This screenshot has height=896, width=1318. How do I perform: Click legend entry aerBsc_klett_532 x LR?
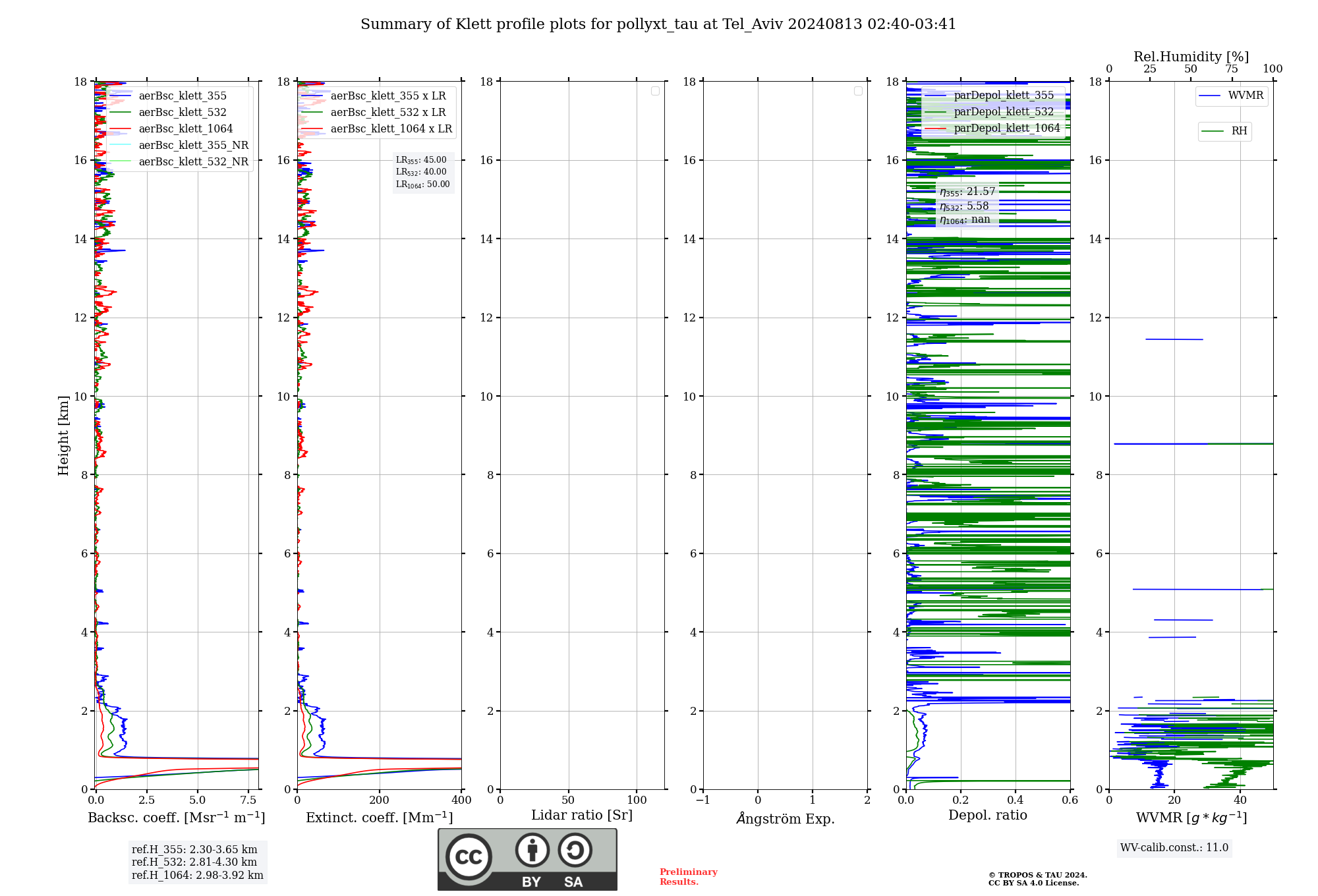coord(374,113)
